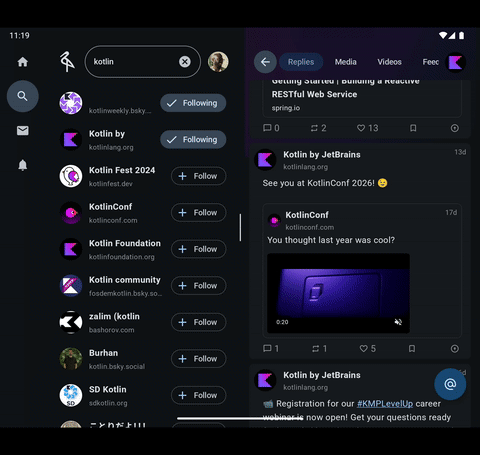The height and width of the screenshot is (455, 480).
Task: Reply to the KotlinConf 2026 post
Action: click(x=271, y=349)
